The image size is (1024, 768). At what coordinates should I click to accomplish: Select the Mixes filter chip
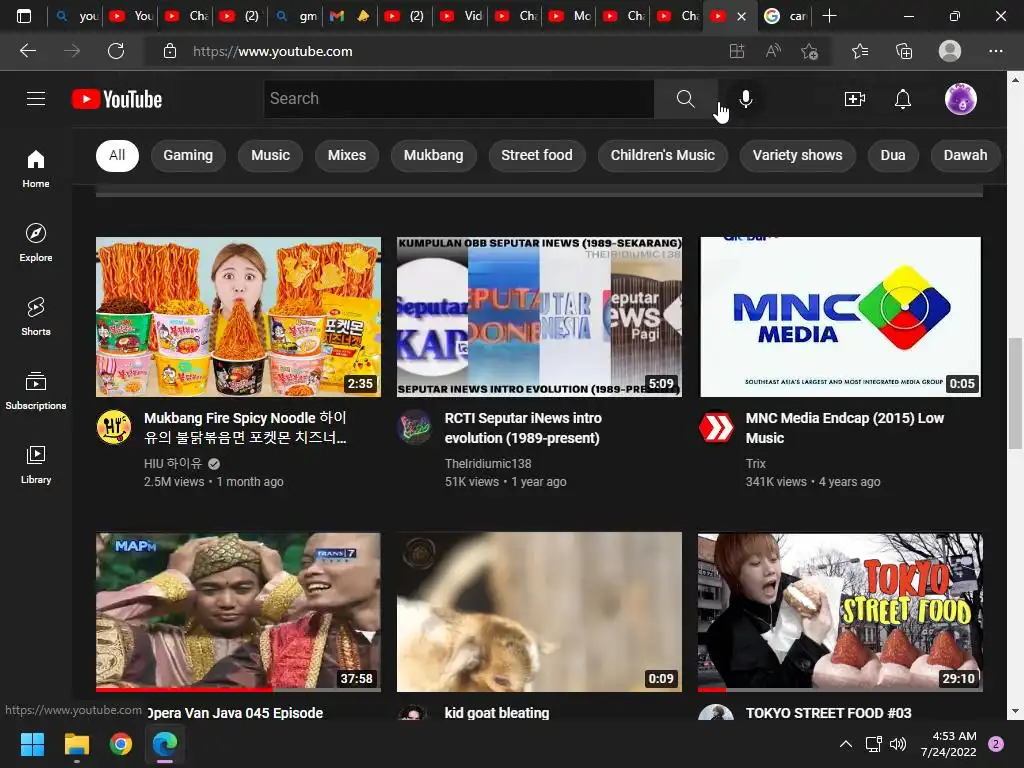pyautogui.click(x=347, y=155)
